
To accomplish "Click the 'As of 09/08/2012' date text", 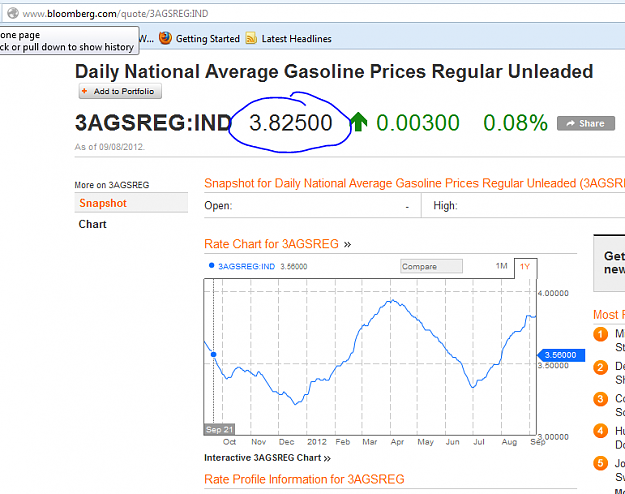I will 110,147.
